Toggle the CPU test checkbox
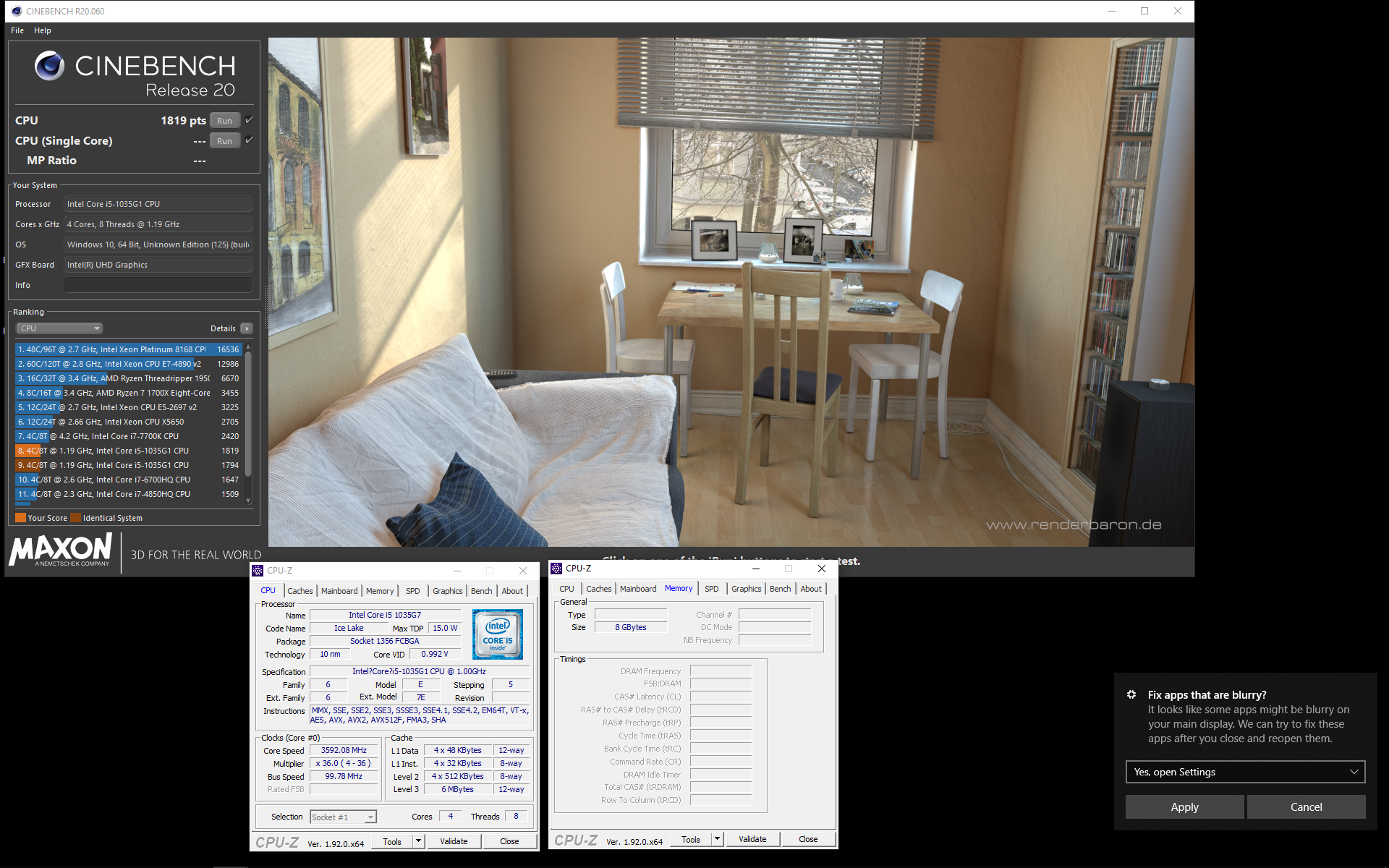This screenshot has width=1389, height=868. (249, 120)
